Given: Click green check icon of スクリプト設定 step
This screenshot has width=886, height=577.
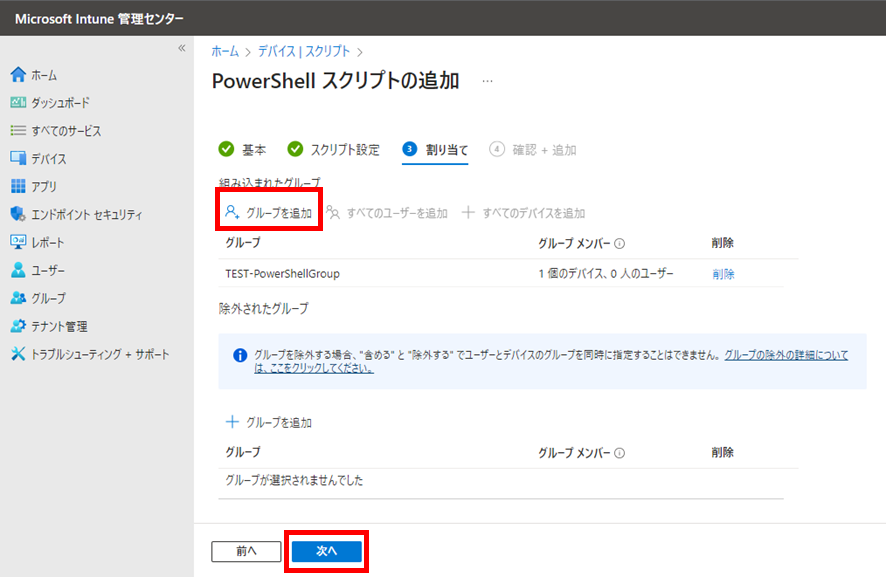Looking at the screenshot, I should coord(295,149).
